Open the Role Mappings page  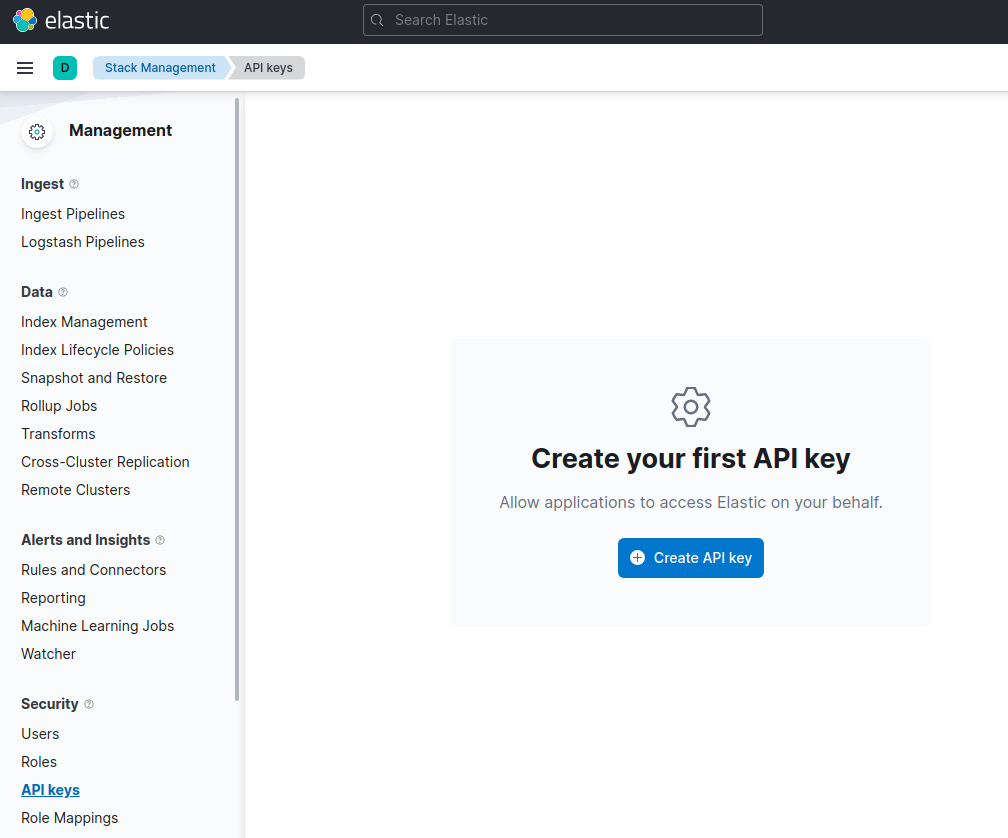coord(69,818)
